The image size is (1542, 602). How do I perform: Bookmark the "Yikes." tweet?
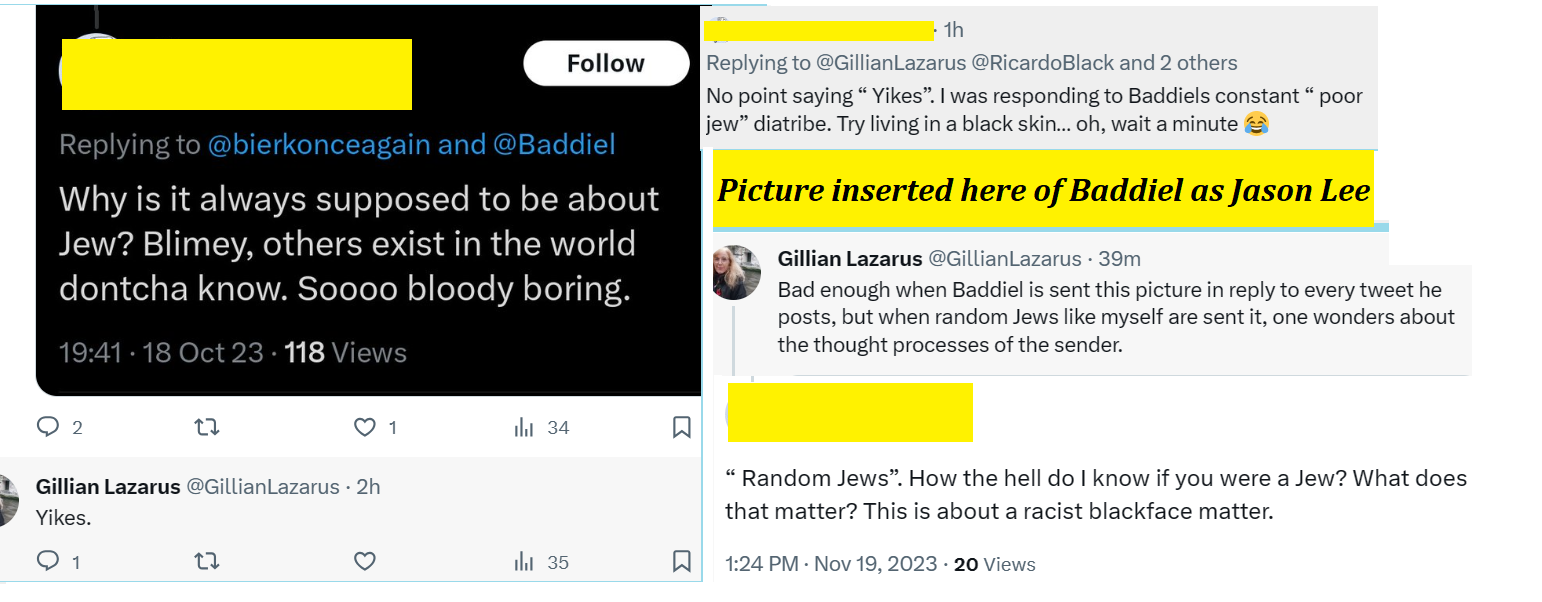681,562
